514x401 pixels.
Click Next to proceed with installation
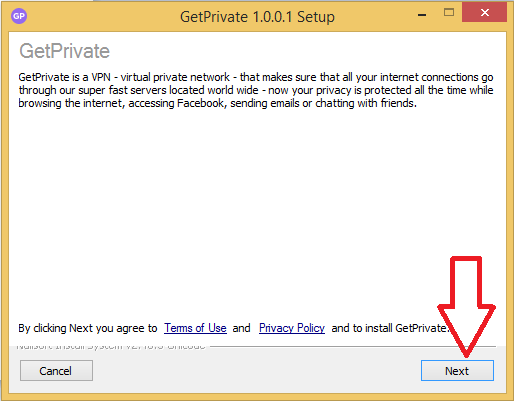[x=457, y=371]
